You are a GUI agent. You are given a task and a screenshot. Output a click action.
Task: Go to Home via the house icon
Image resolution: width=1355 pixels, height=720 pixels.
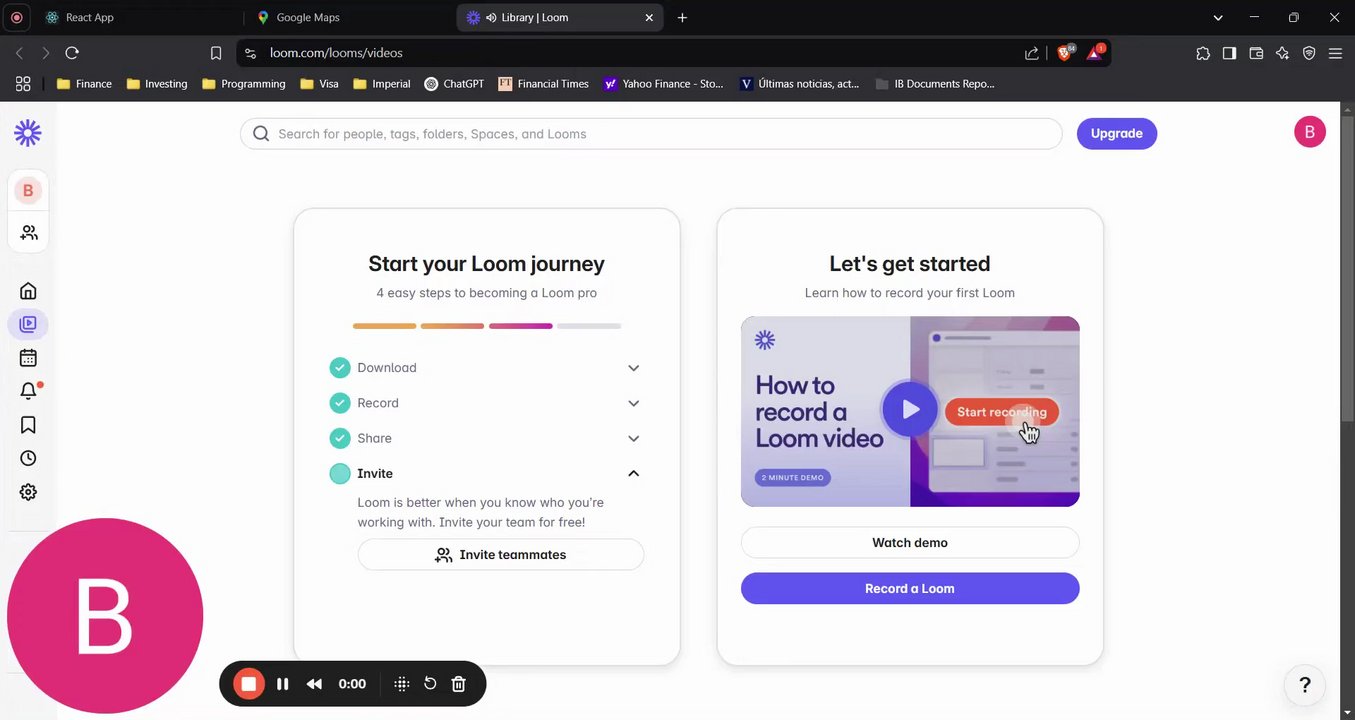tap(28, 291)
